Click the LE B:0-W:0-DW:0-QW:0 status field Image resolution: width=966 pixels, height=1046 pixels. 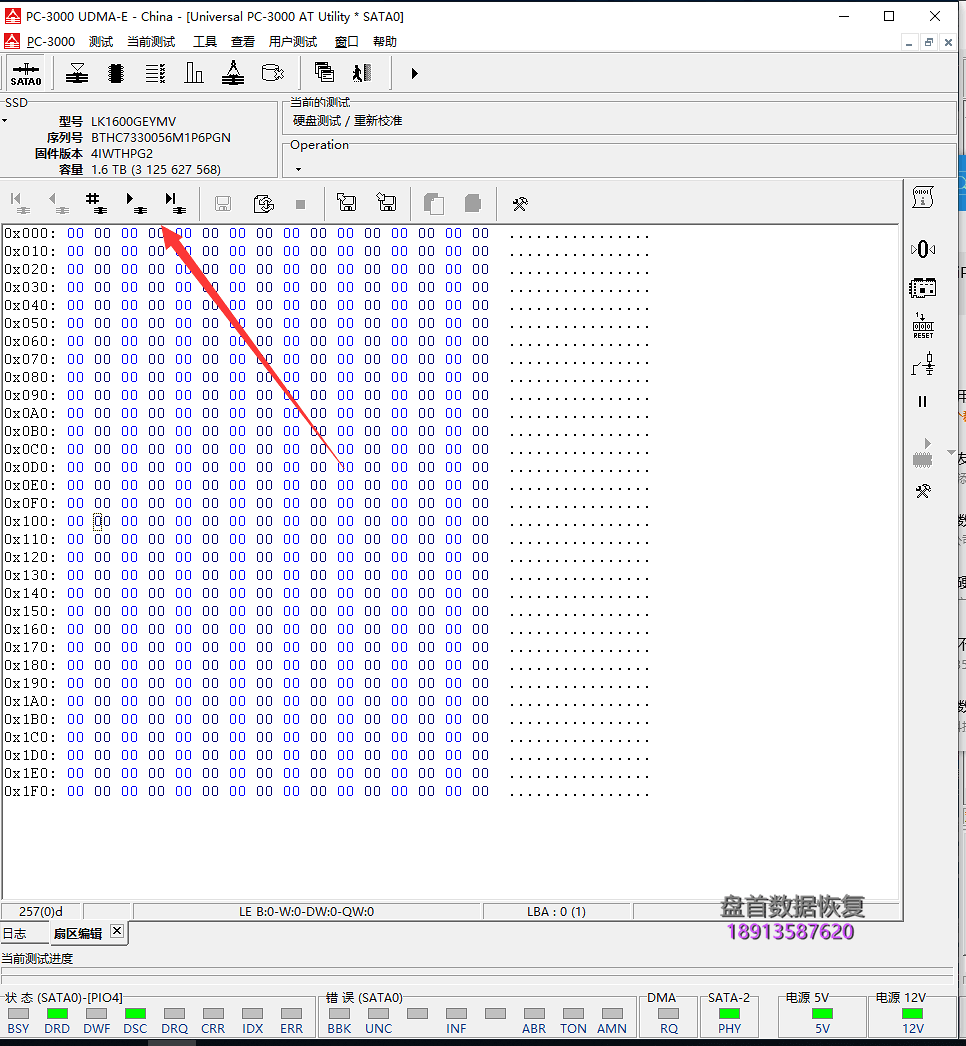coord(307,911)
